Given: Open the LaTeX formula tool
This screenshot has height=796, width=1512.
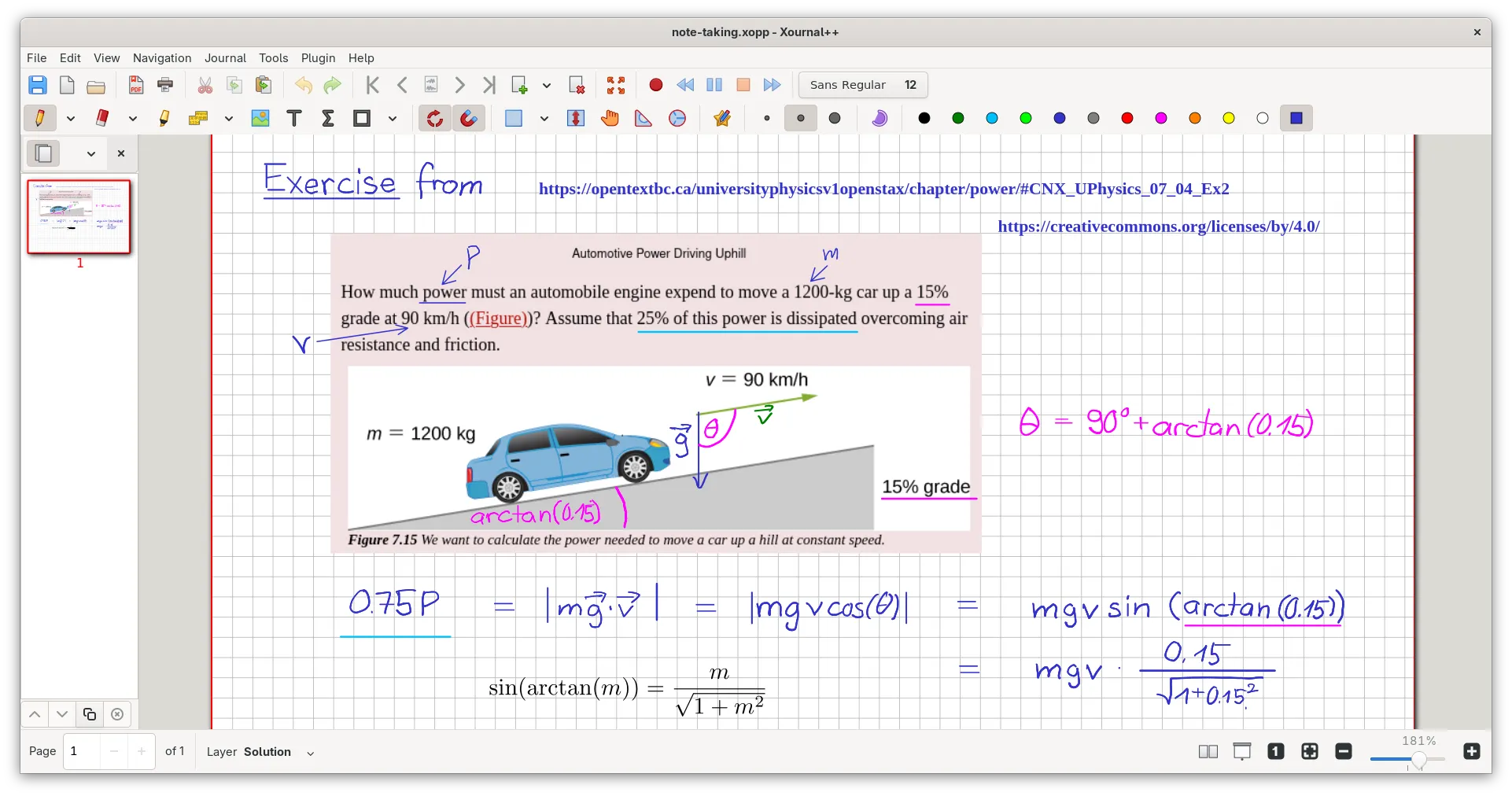Looking at the screenshot, I should pos(328,118).
